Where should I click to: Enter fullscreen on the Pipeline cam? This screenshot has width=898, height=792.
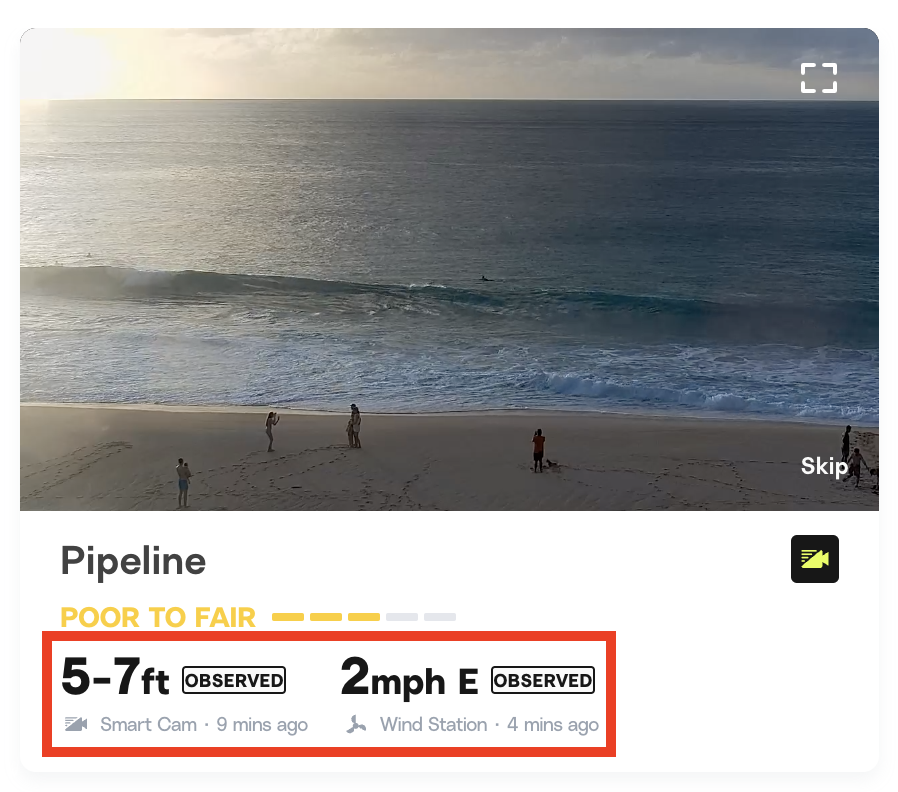tap(818, 78)
